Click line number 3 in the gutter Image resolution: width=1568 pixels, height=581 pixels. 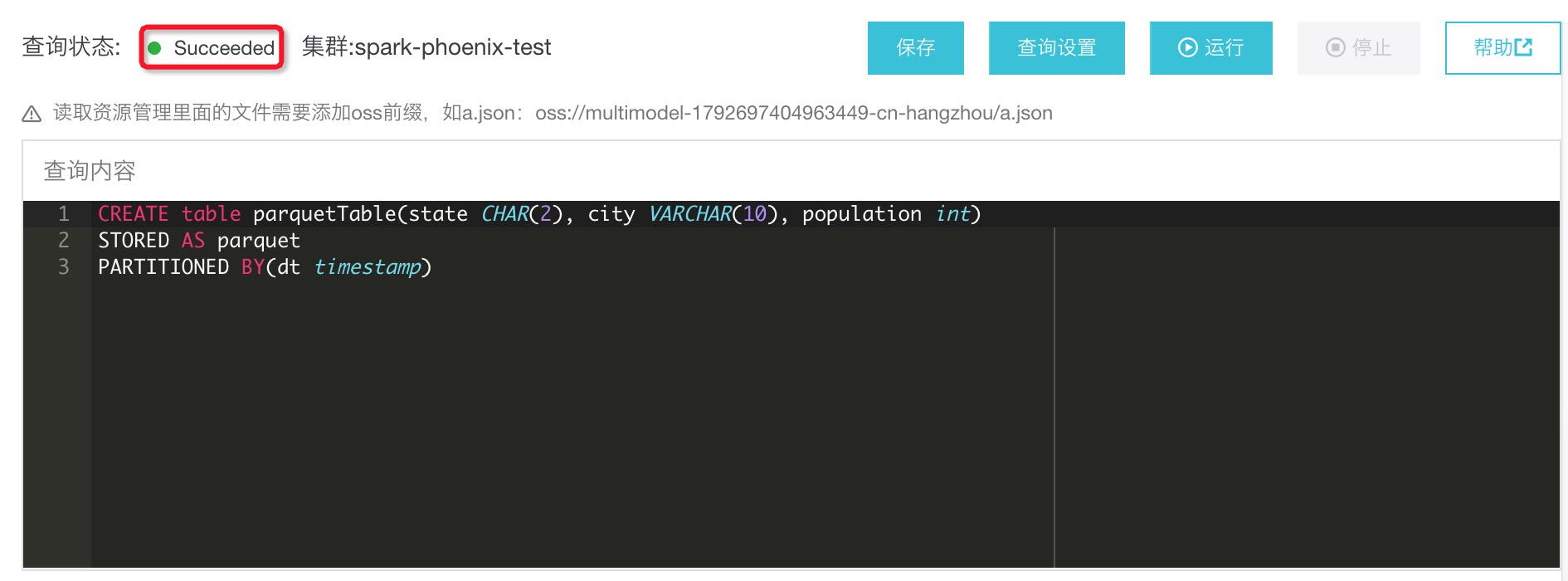63,267
